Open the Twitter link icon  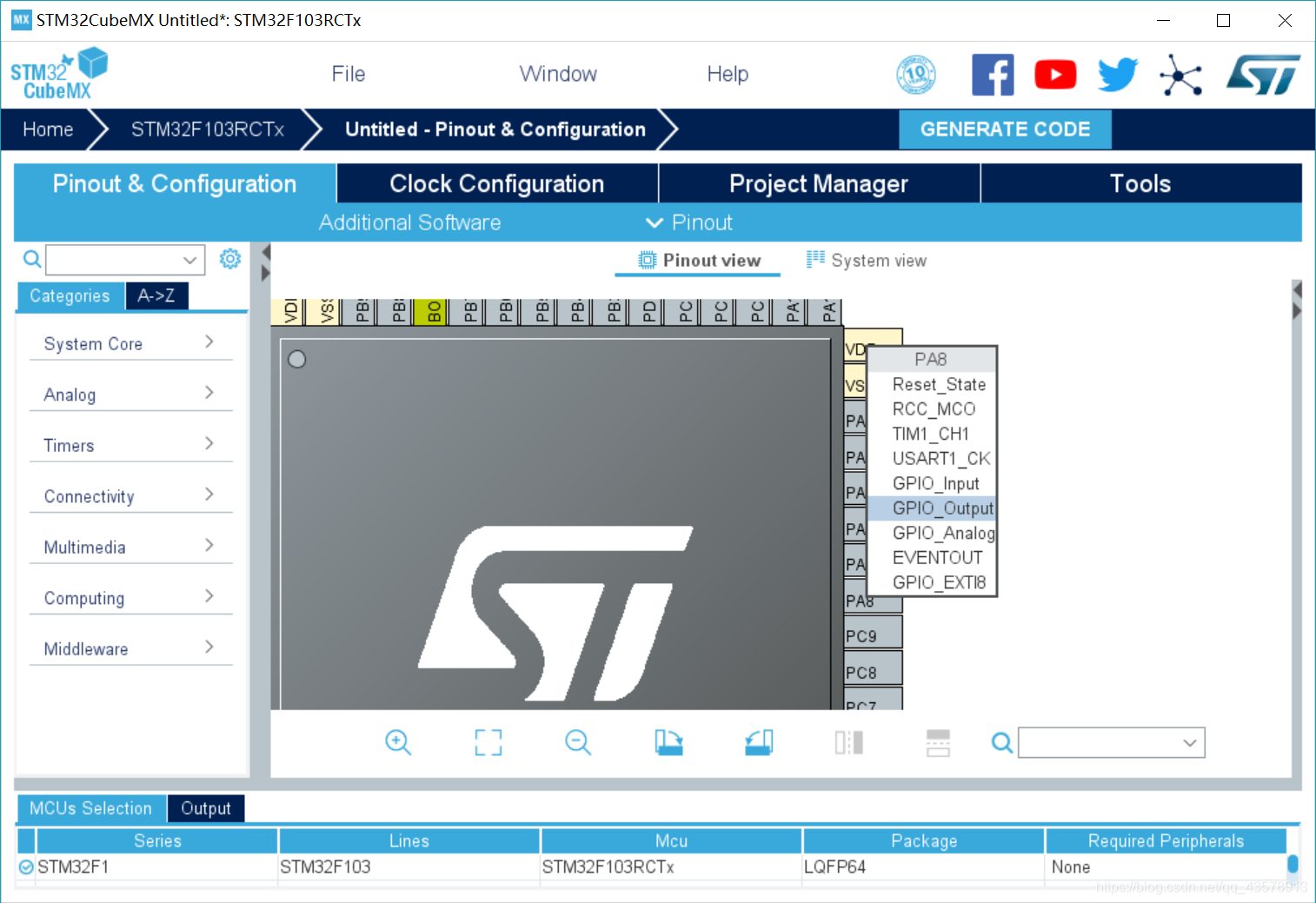(x=1118, y=75)
